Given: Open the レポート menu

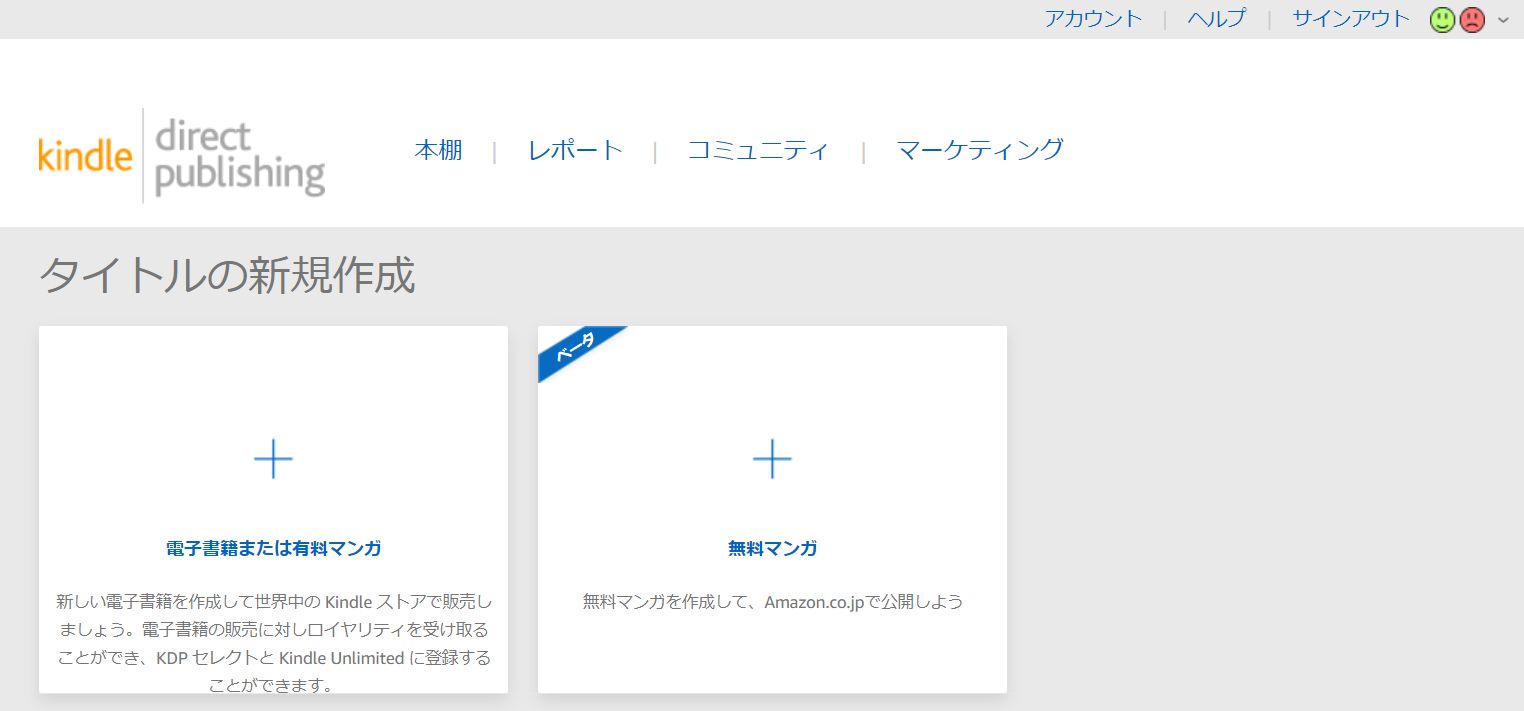Looking at the screenshot, I should (x=575, y=150).
